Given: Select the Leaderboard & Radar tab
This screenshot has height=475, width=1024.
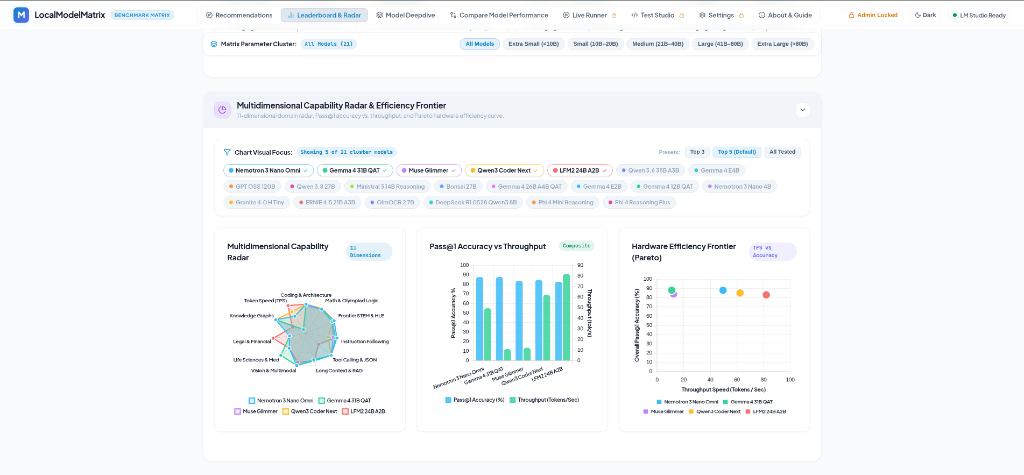Looking at the screenshot, I should (x=325, y=15).
